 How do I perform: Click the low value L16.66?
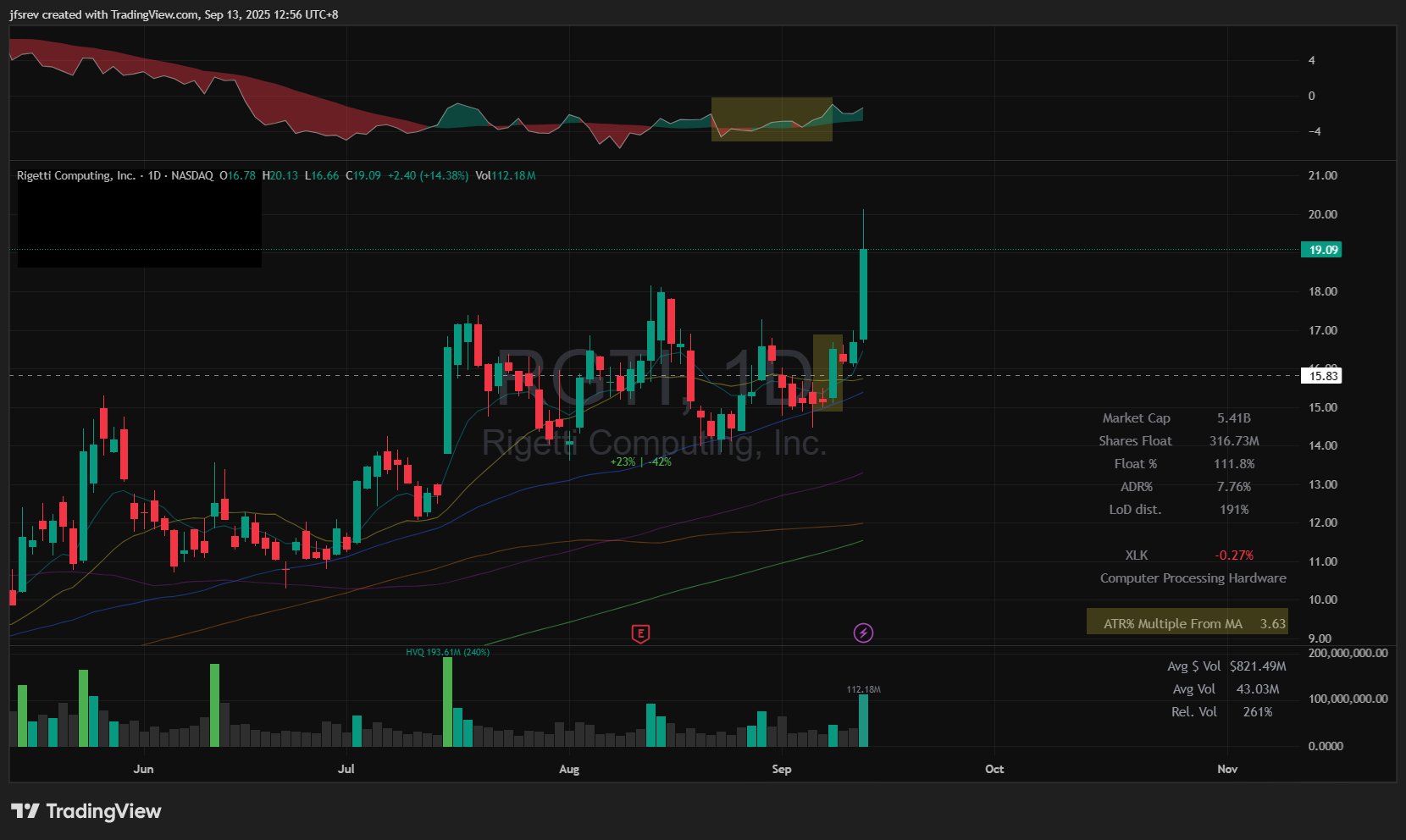322,175
